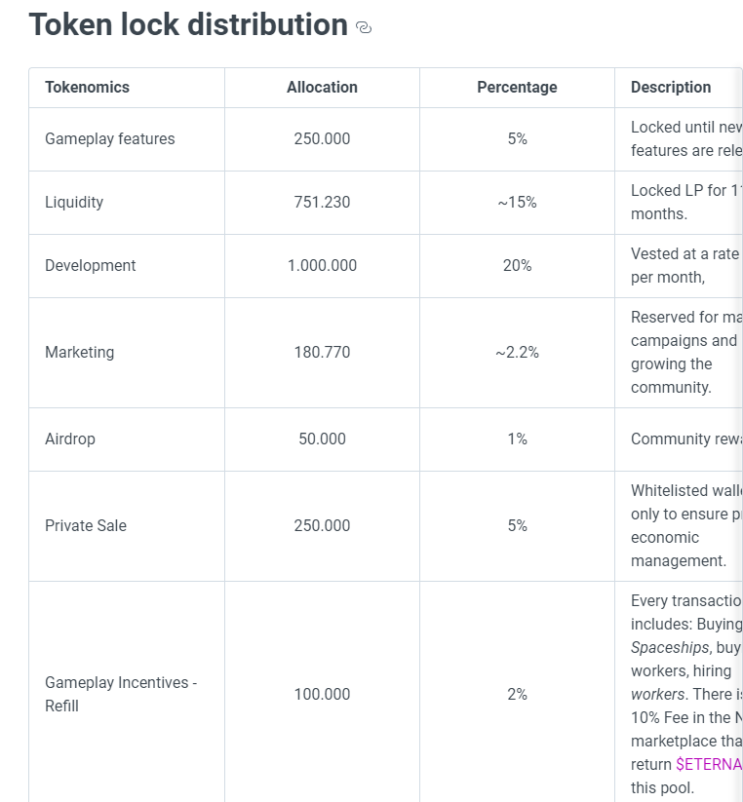Select the Development row label
The image size is (743, 802).
click(90, 265)
